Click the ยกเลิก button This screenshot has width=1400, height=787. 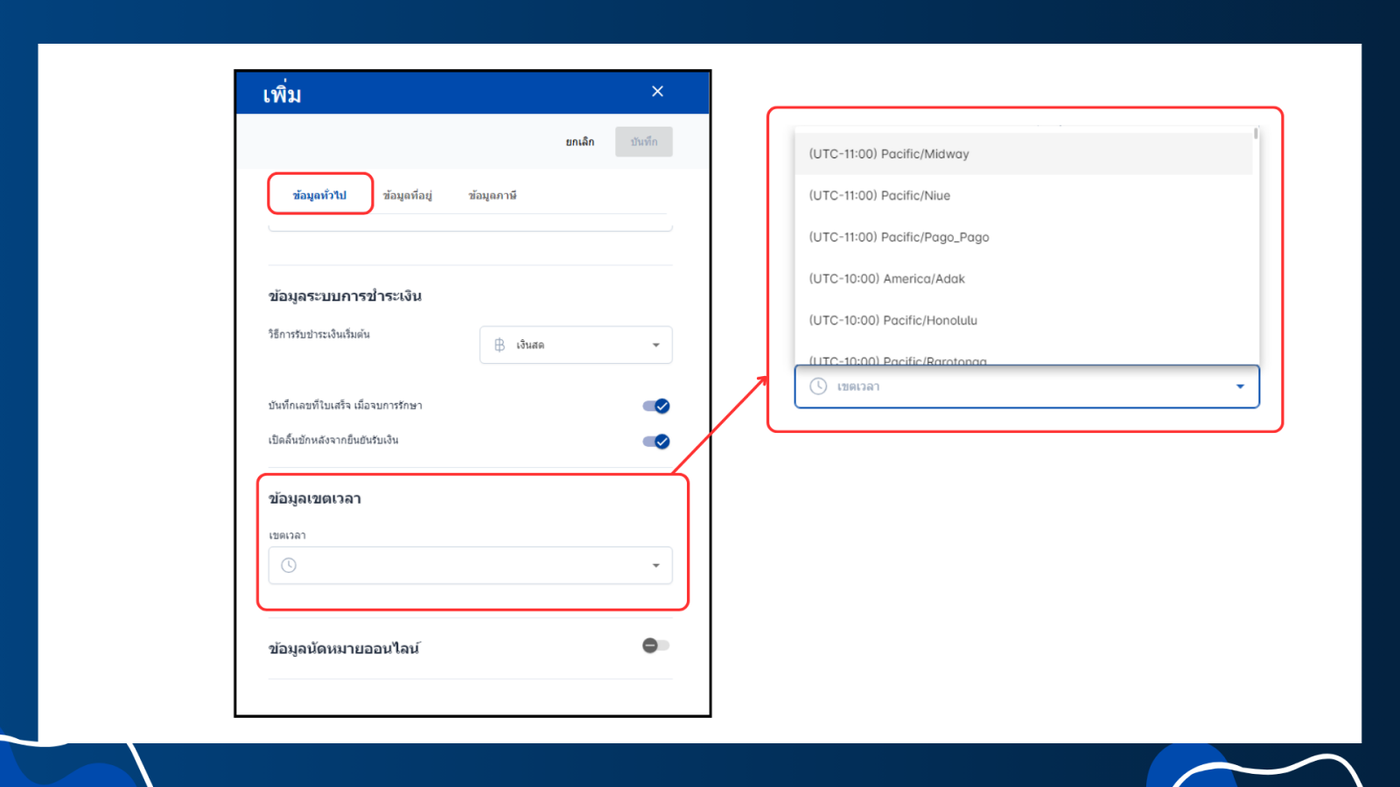coord(580,142)
